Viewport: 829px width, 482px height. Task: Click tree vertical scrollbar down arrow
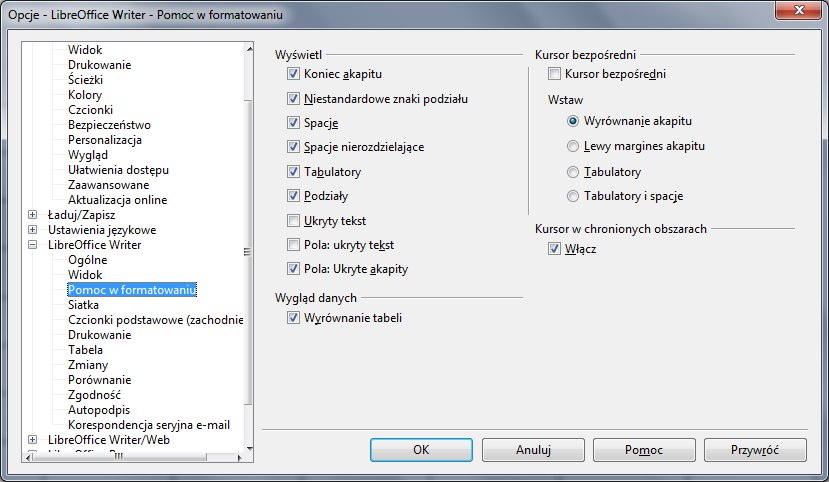tap(249, 448)
